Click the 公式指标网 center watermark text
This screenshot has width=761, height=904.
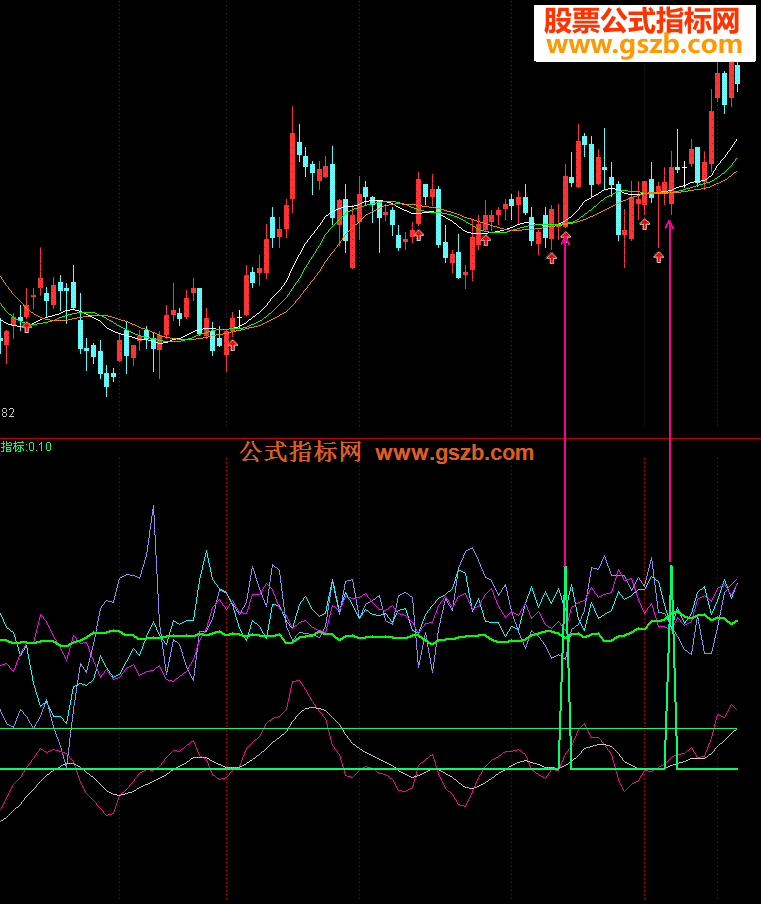(300, 452)
